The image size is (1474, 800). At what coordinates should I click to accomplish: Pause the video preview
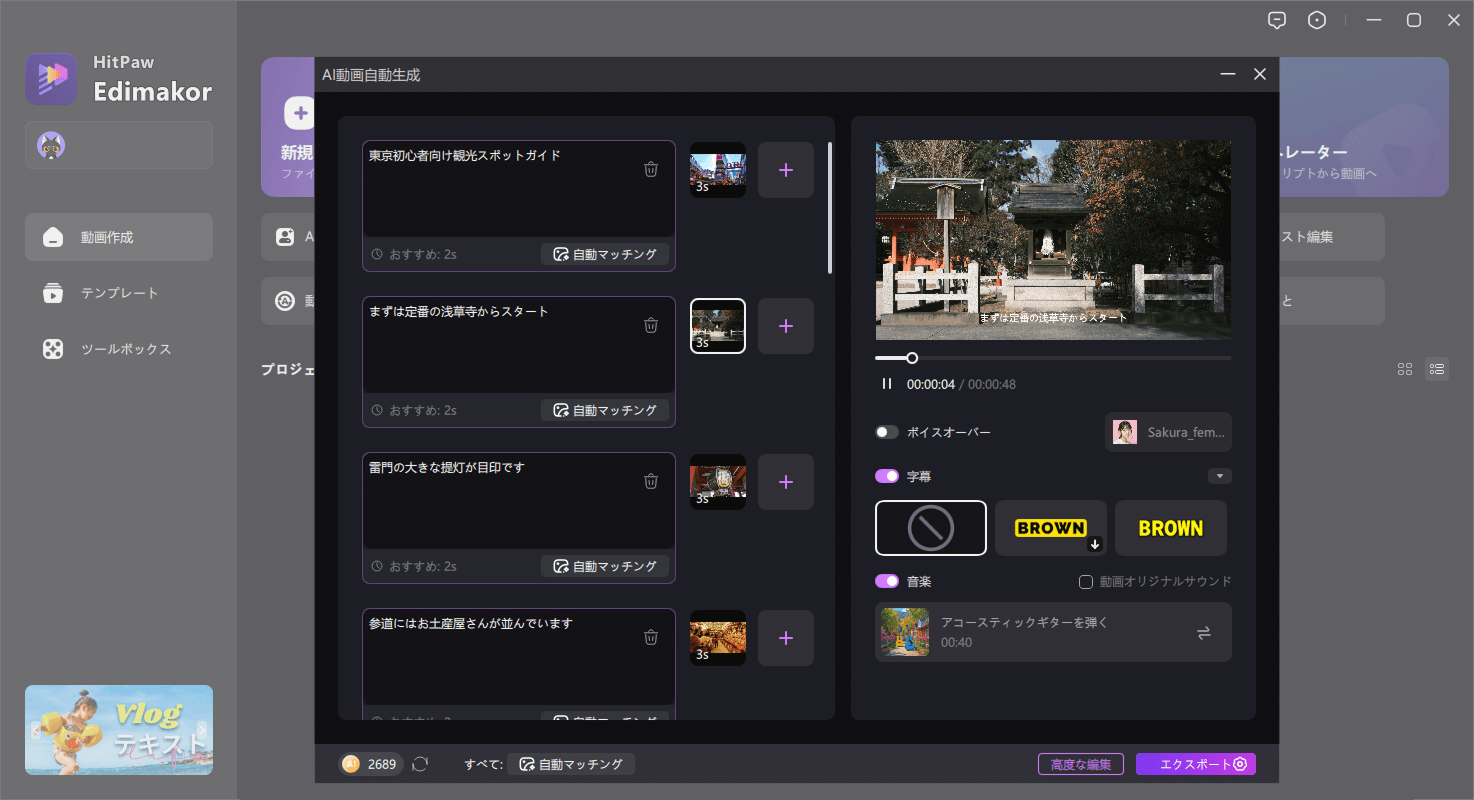886,384
